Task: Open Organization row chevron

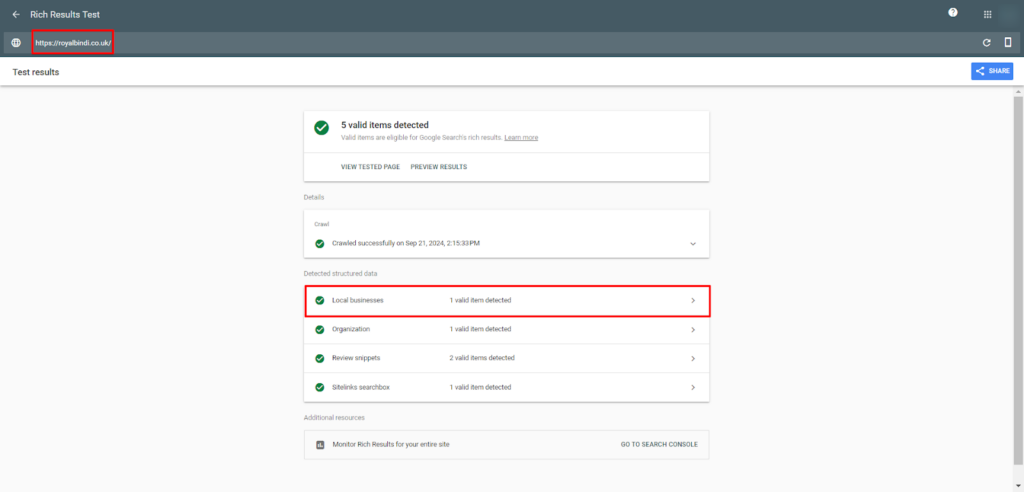Action: (x=693, y=330)
